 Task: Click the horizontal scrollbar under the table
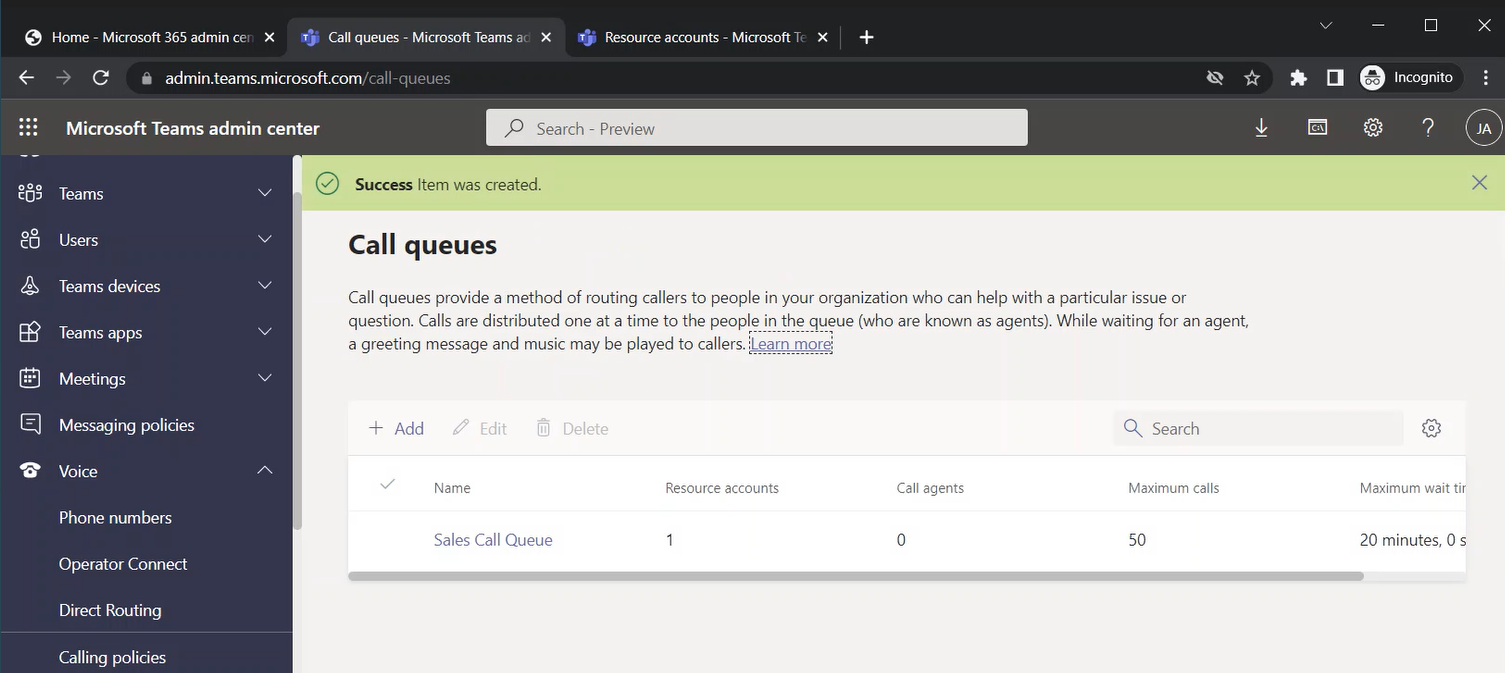coord(855,576)
